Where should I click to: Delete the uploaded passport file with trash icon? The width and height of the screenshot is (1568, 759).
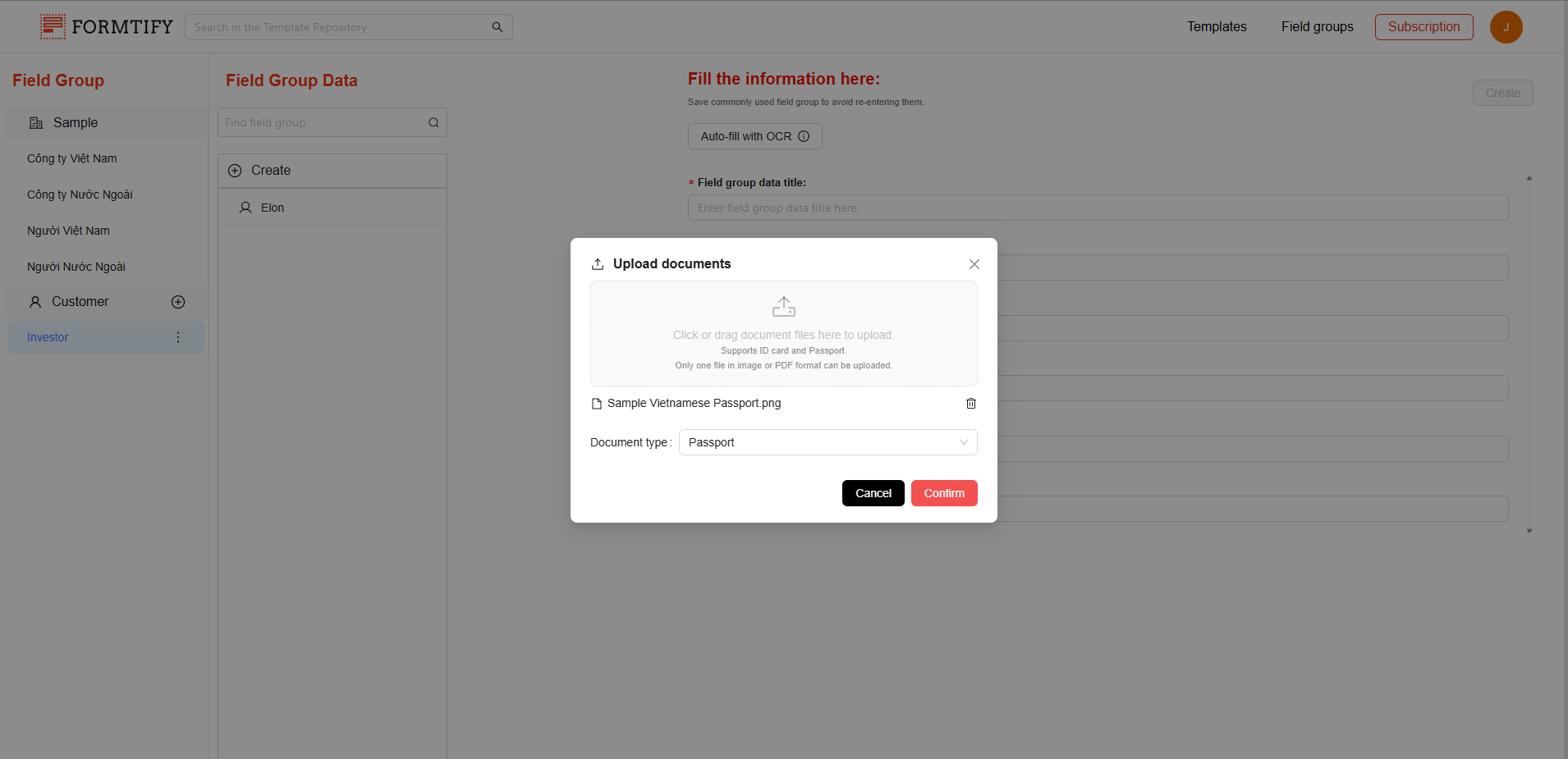970,404
